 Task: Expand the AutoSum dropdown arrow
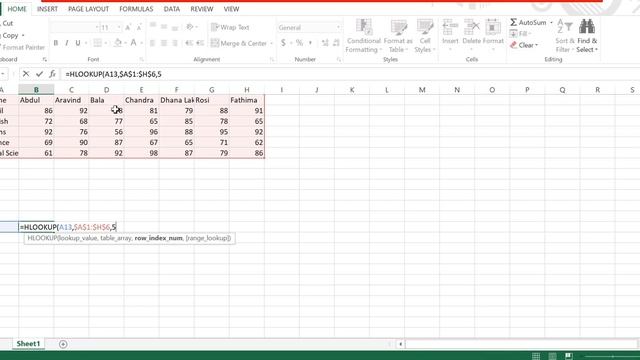coord(551,23)
